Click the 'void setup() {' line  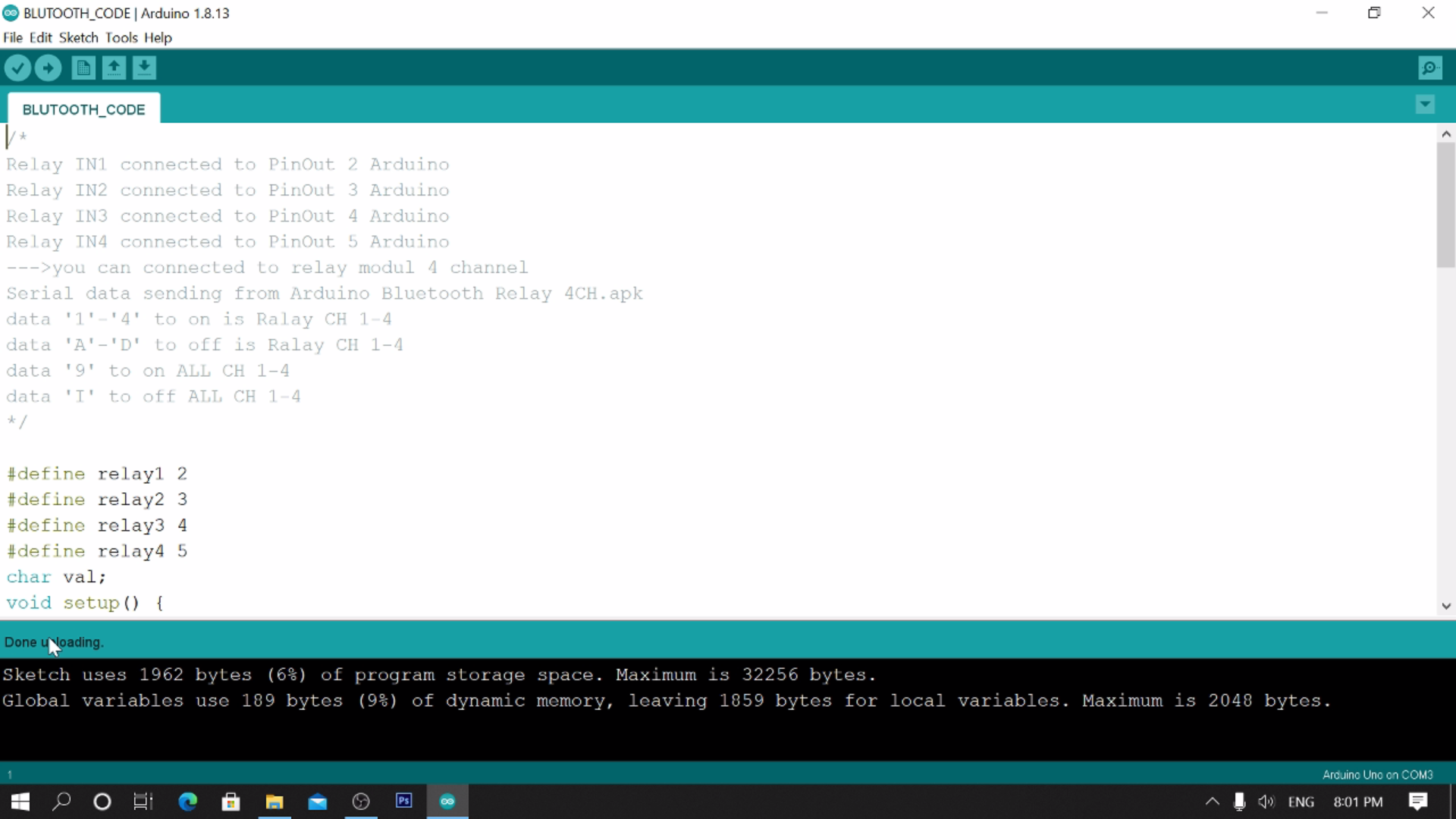[x=85, y=603]
